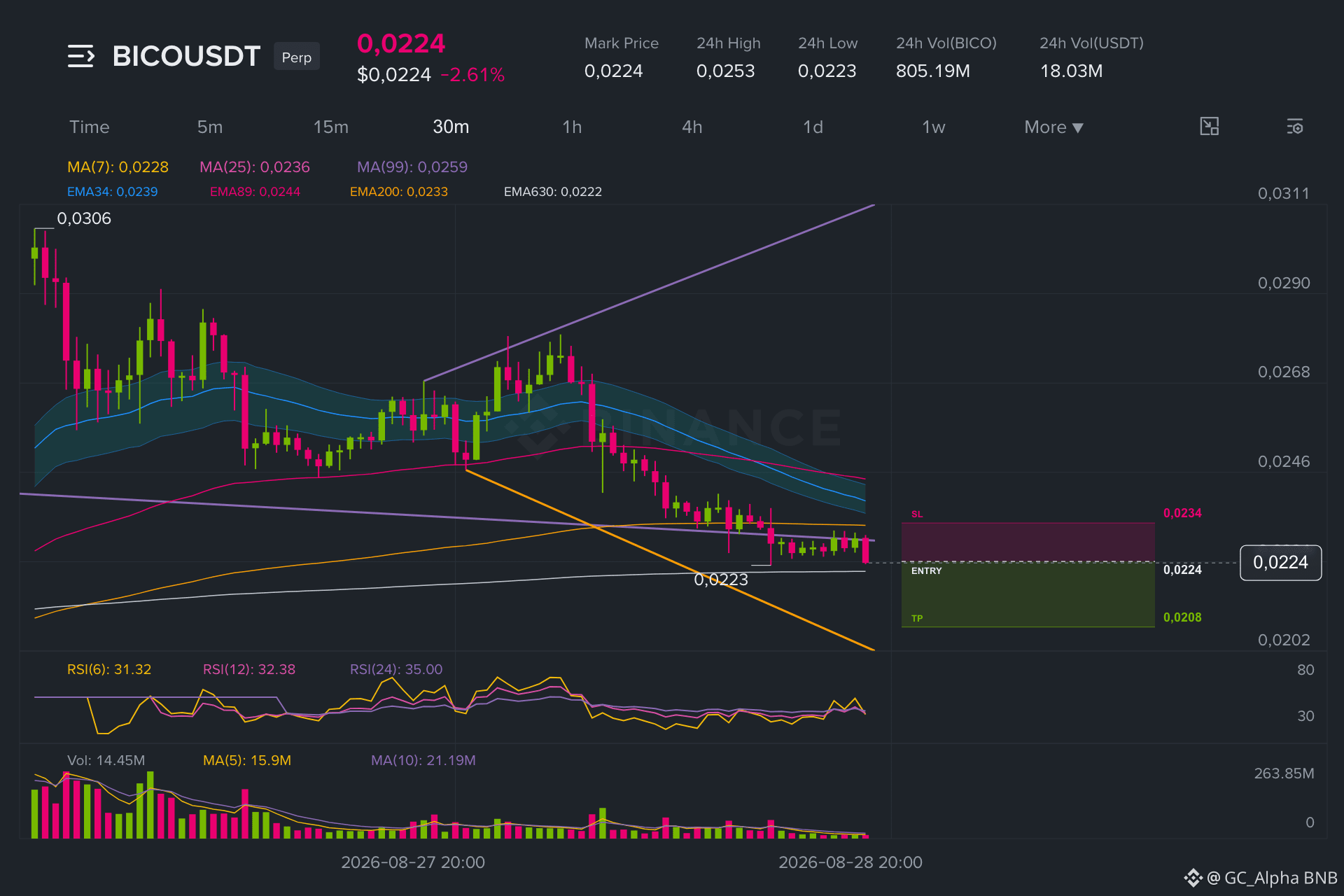Select the Time chart tab
The image size is (1344, 896).
(90, 127)
